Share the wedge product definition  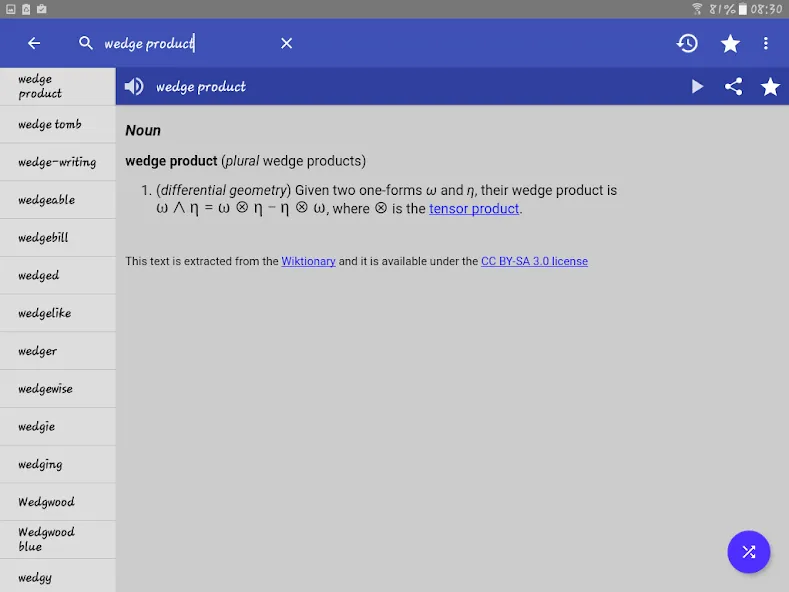coord(734,87)
